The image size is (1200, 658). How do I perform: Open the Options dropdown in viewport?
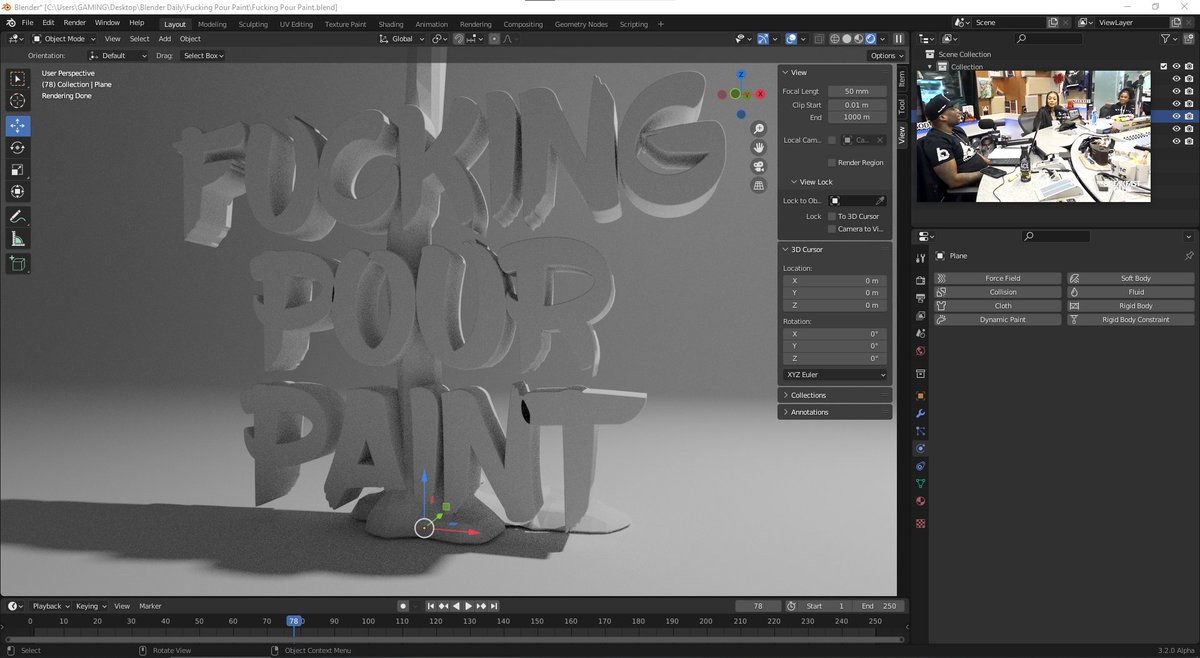886,56
